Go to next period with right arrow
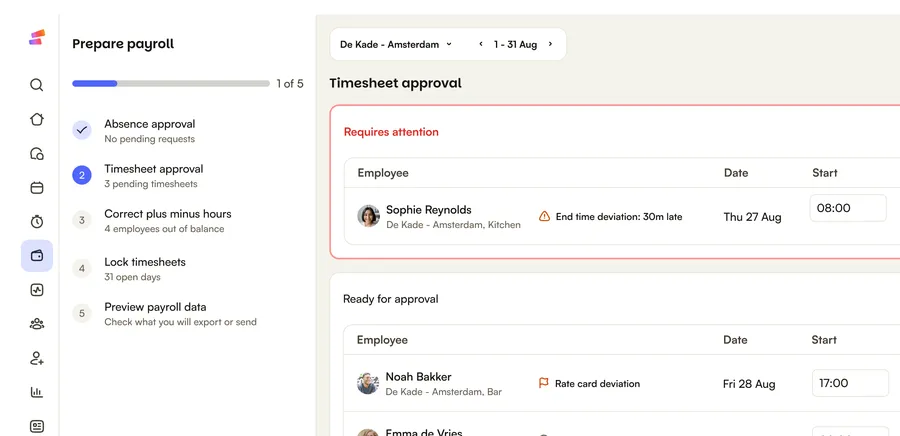900x436 pixels. click(550, 44)
